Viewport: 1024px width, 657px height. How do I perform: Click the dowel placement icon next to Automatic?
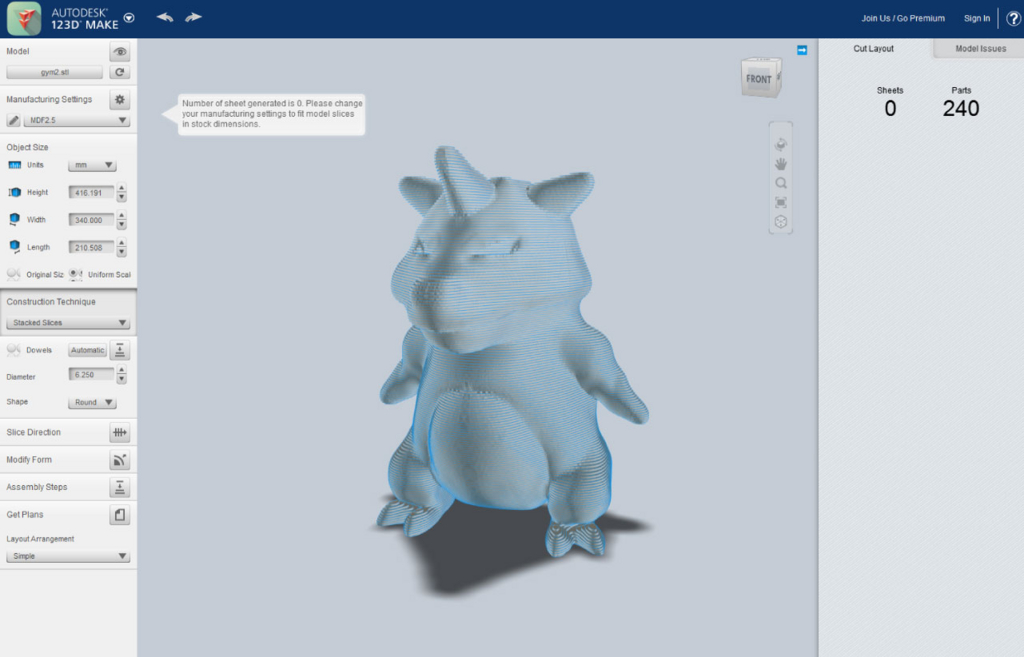(x=120, y=351)
